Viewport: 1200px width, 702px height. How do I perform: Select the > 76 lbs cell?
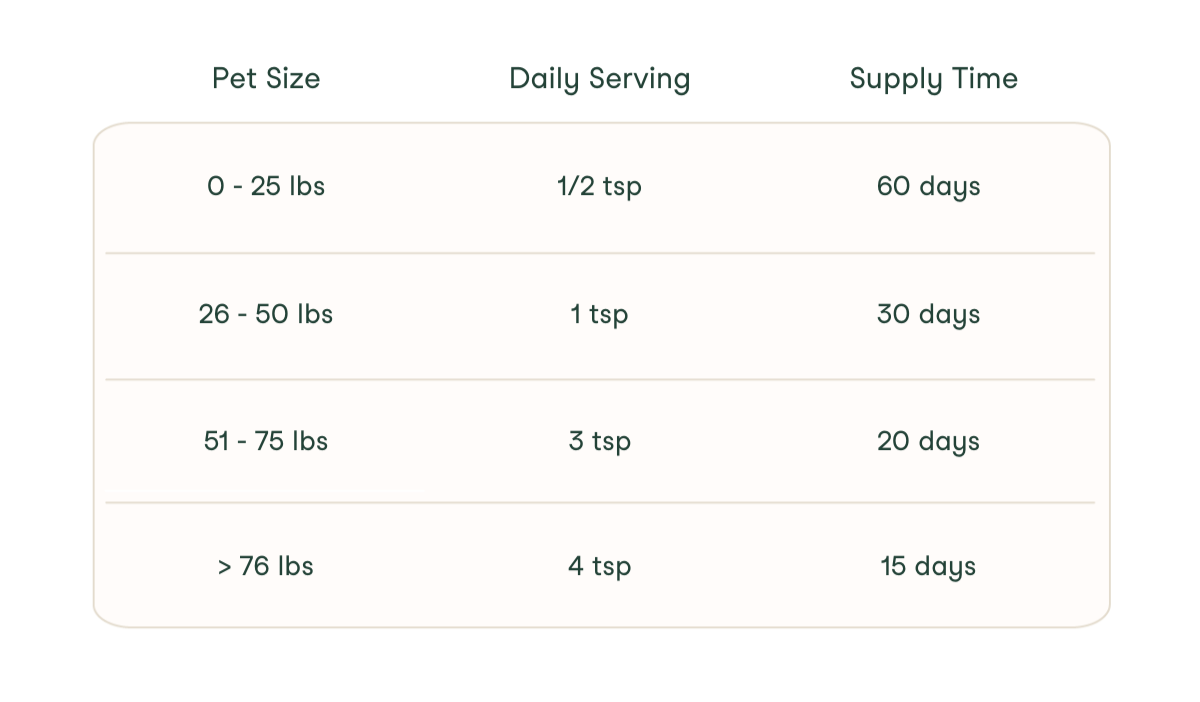click(x=266, y=567)
